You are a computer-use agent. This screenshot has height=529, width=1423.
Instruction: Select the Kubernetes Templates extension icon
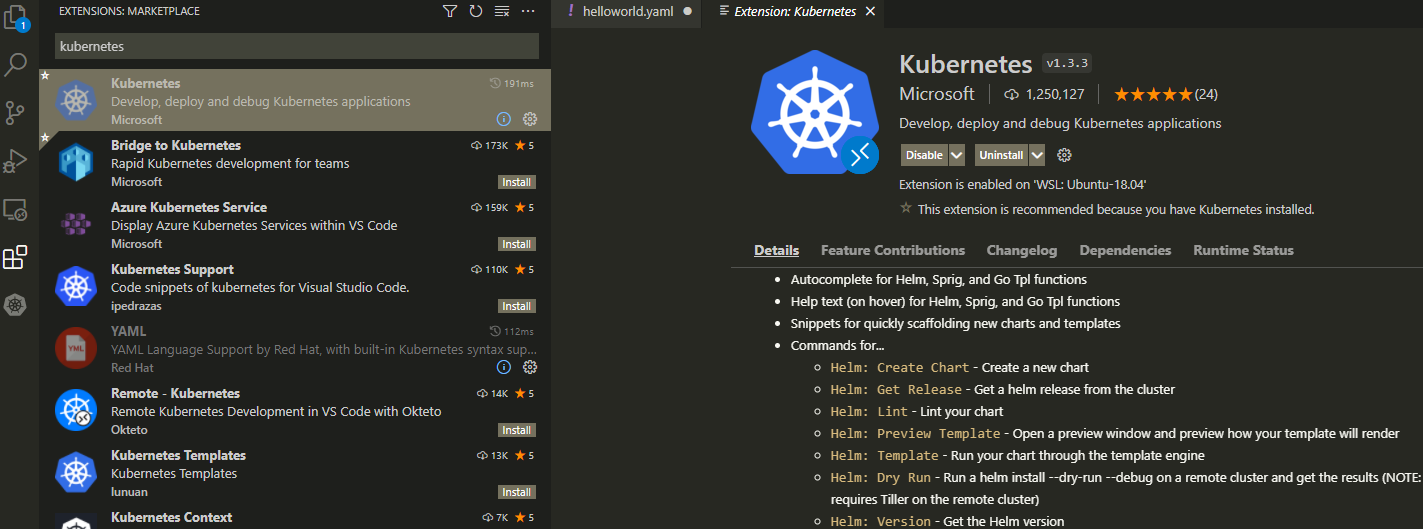(x=75, y=473)
